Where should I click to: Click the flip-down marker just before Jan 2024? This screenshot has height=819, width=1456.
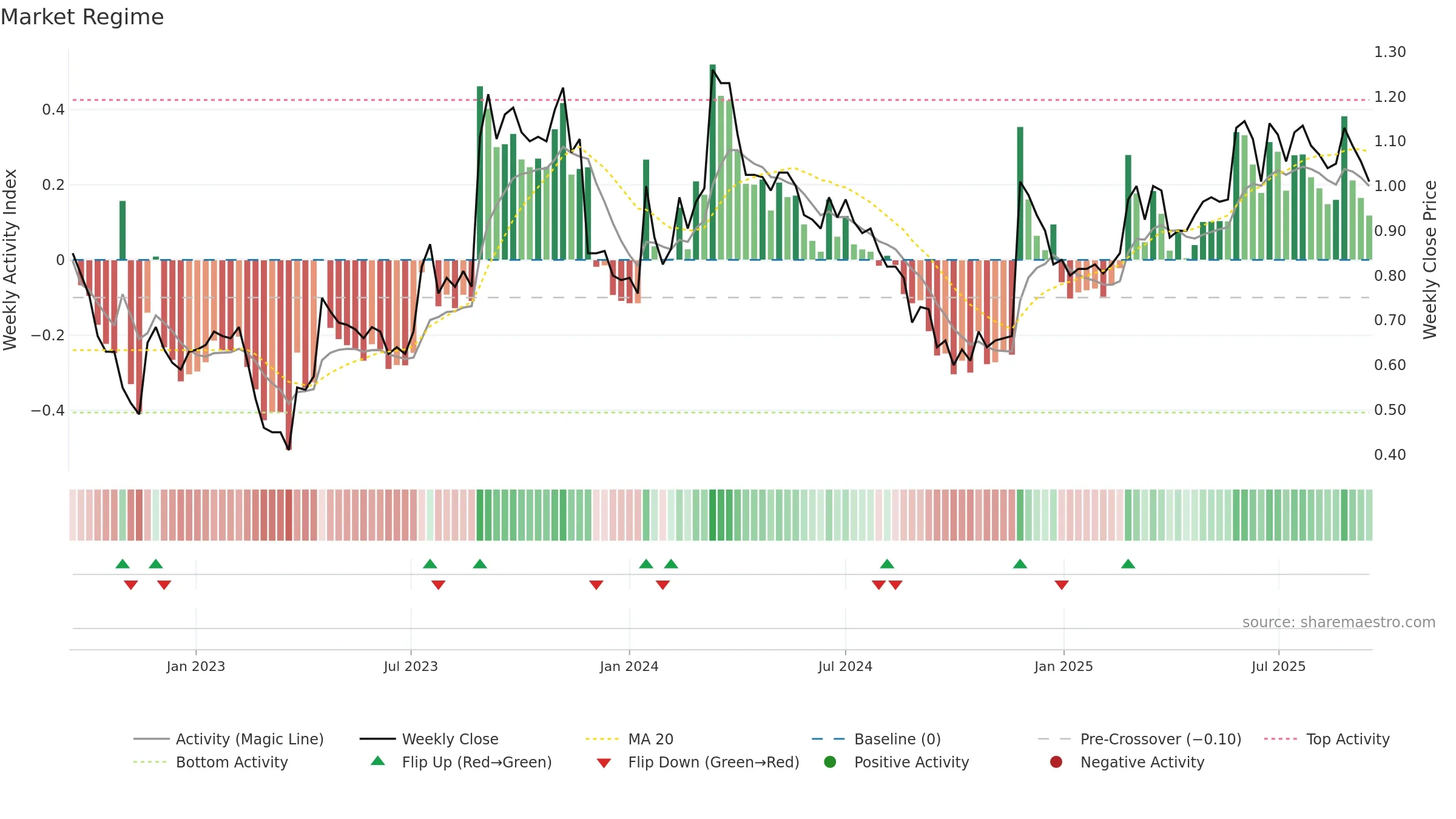596,585
